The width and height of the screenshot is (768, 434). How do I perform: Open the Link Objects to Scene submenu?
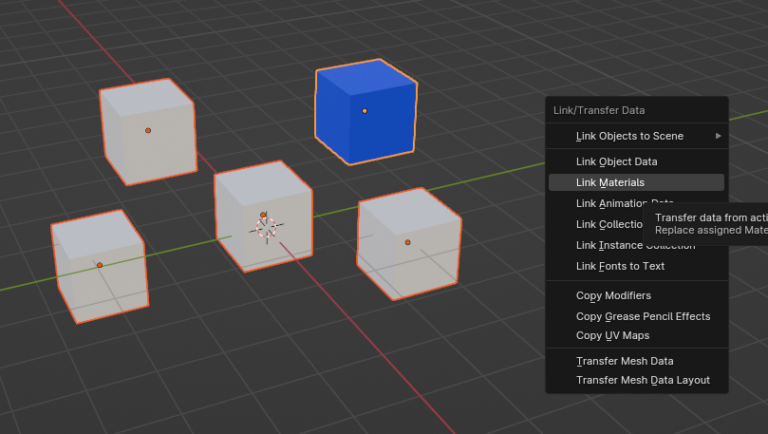[x=629, y=136]
